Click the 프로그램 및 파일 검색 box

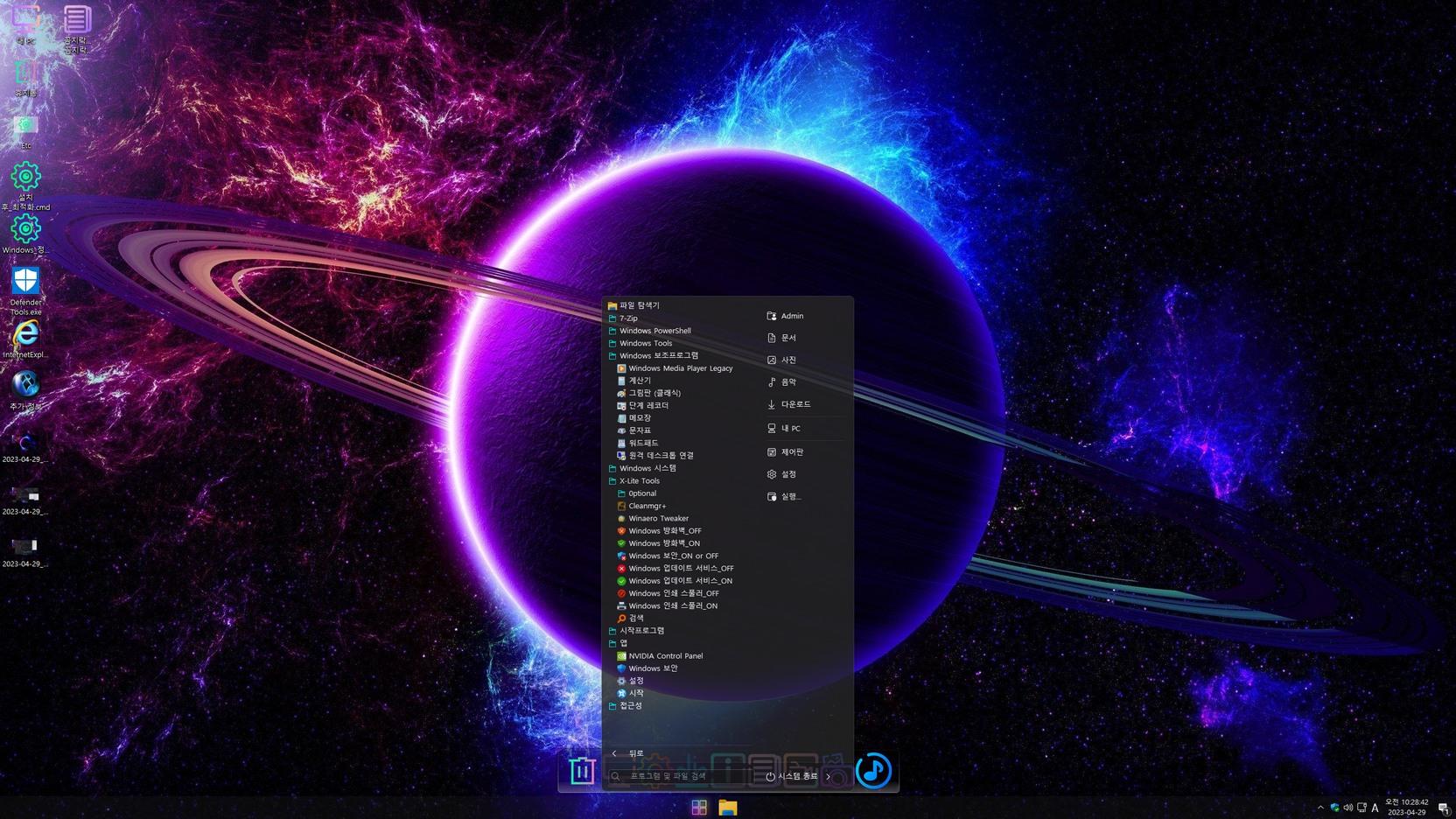678,776
